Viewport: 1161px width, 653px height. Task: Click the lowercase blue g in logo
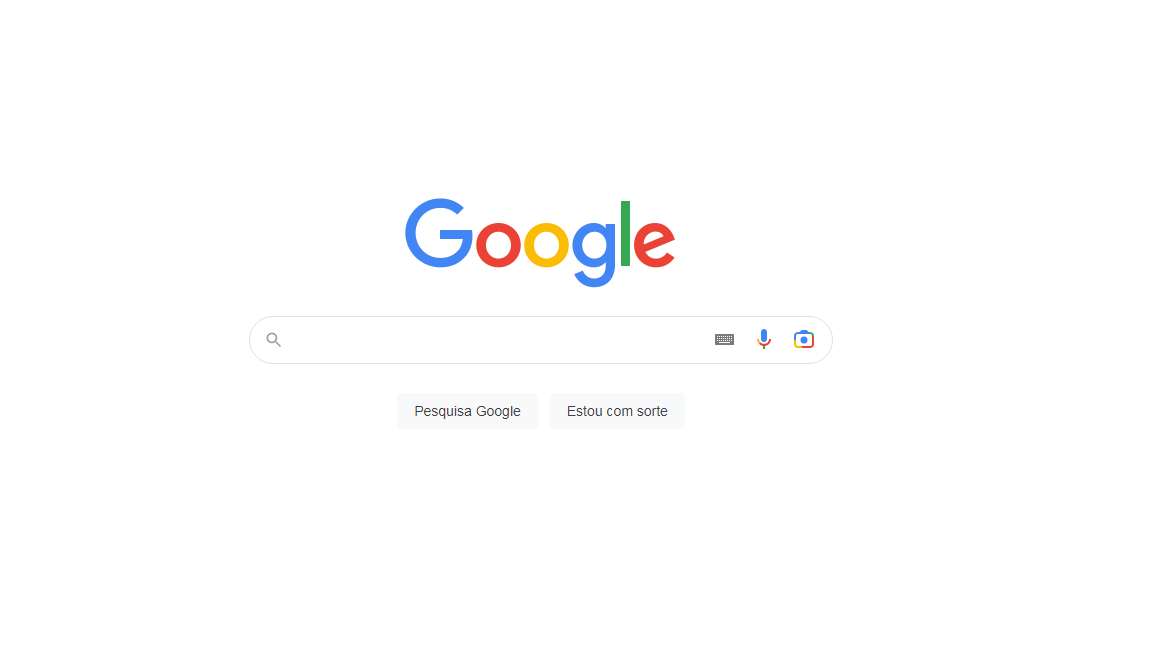pyautogui.click(x=594, y=254)
